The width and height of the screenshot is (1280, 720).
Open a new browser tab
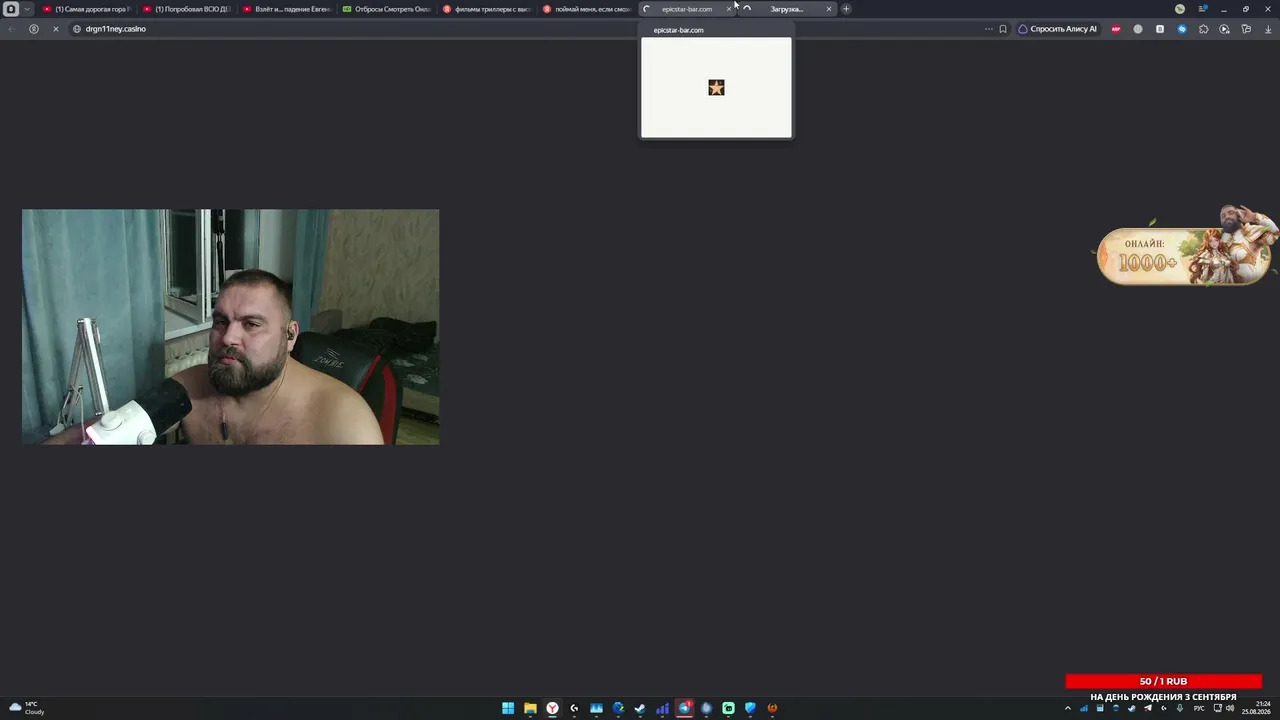tap(846, 9)
